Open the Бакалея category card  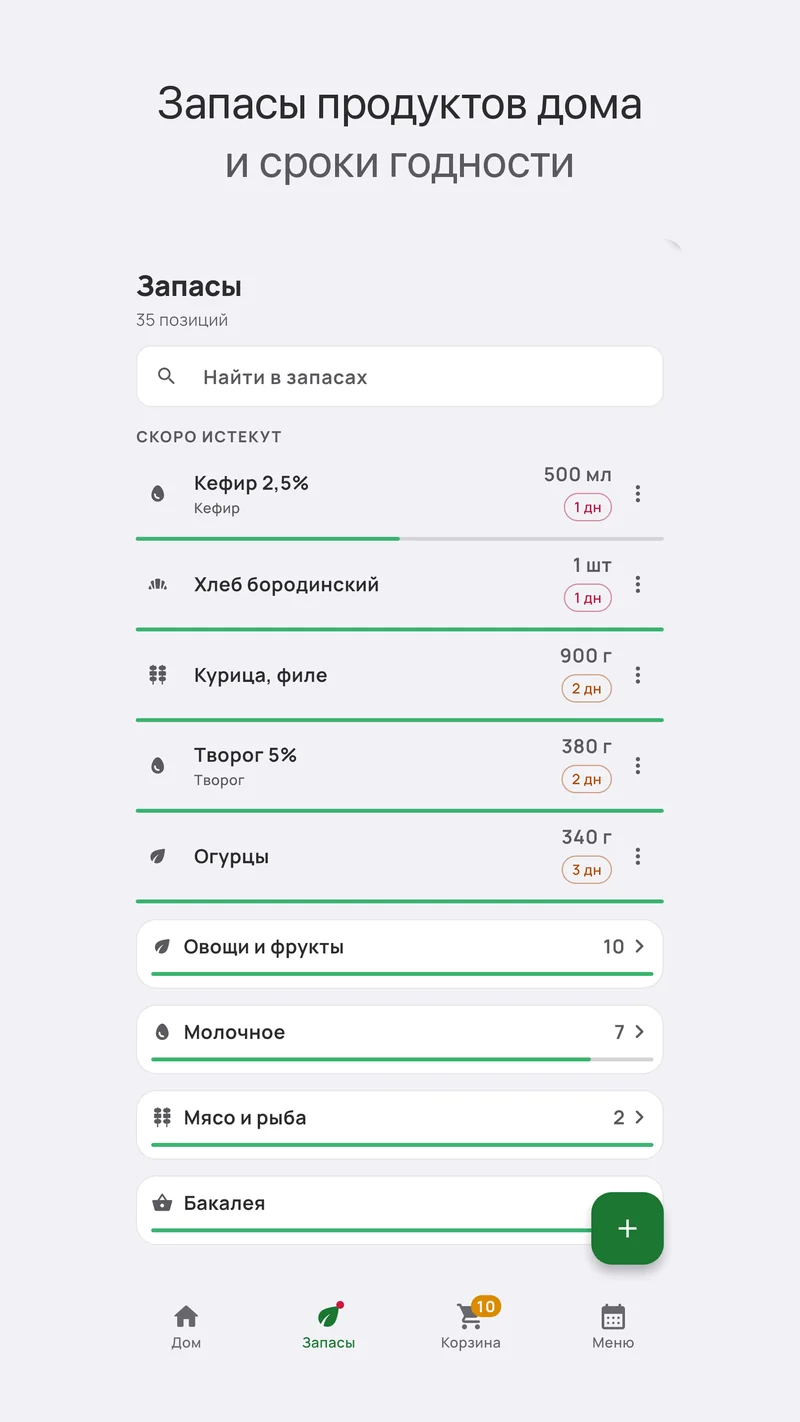pos(400,1210)
